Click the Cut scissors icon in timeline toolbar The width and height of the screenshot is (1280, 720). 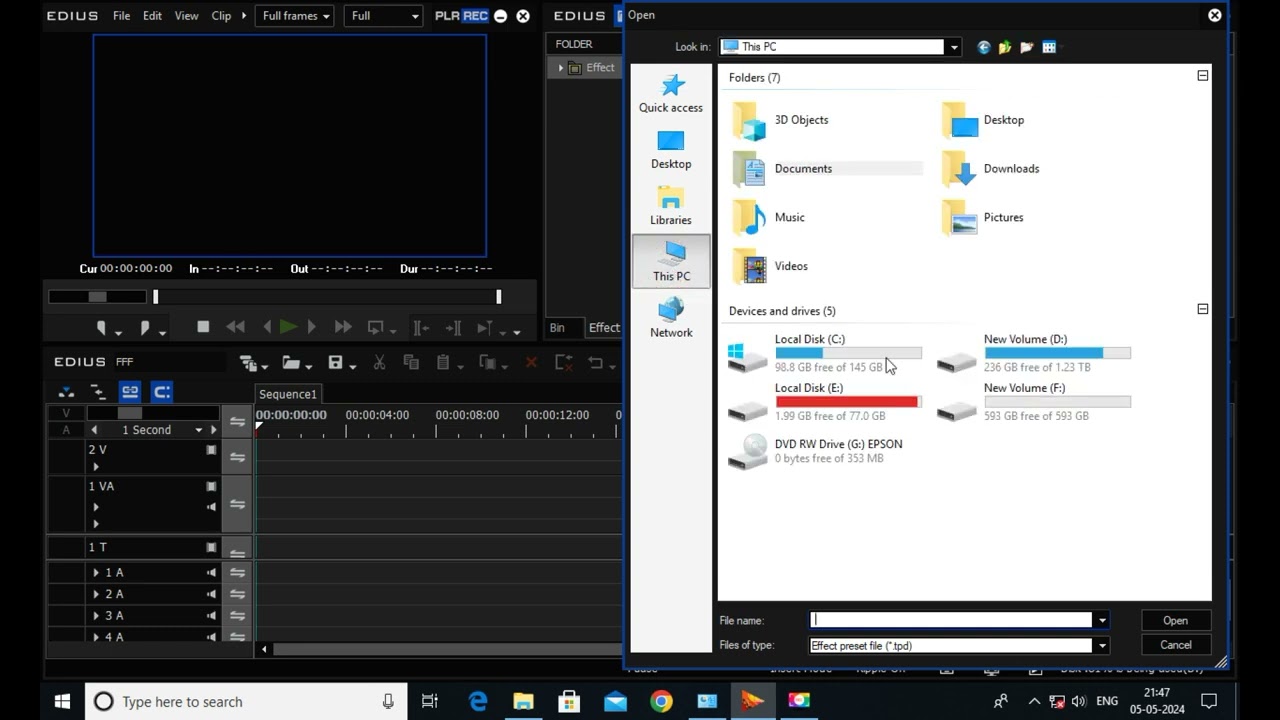tap(379, 363)
